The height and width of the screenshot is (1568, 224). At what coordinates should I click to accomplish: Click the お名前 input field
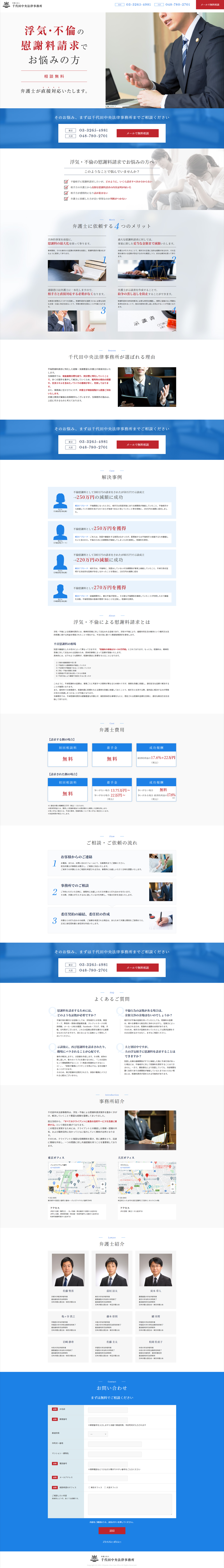click(x=108, y=1410)
